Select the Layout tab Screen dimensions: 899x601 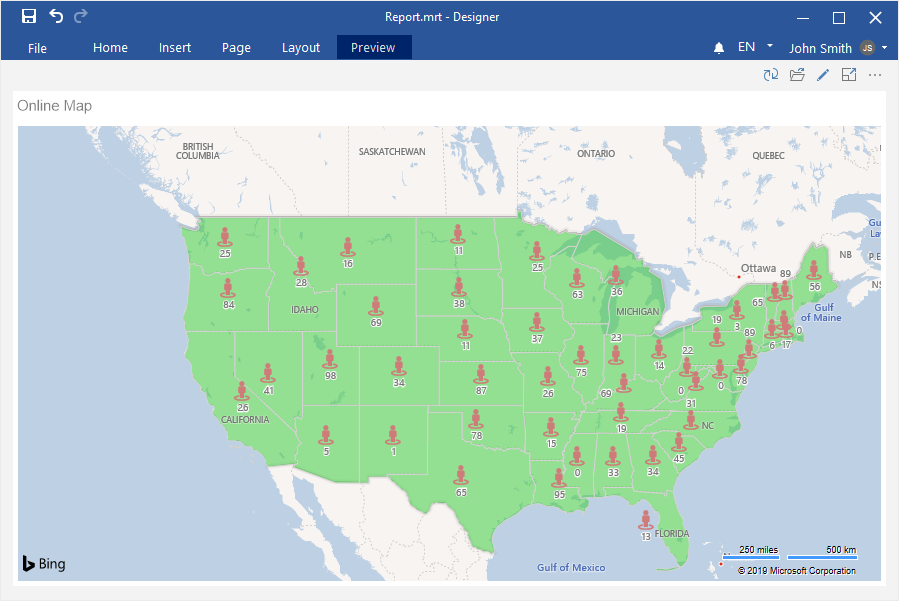pyautogui.click(x=301, y=48)
